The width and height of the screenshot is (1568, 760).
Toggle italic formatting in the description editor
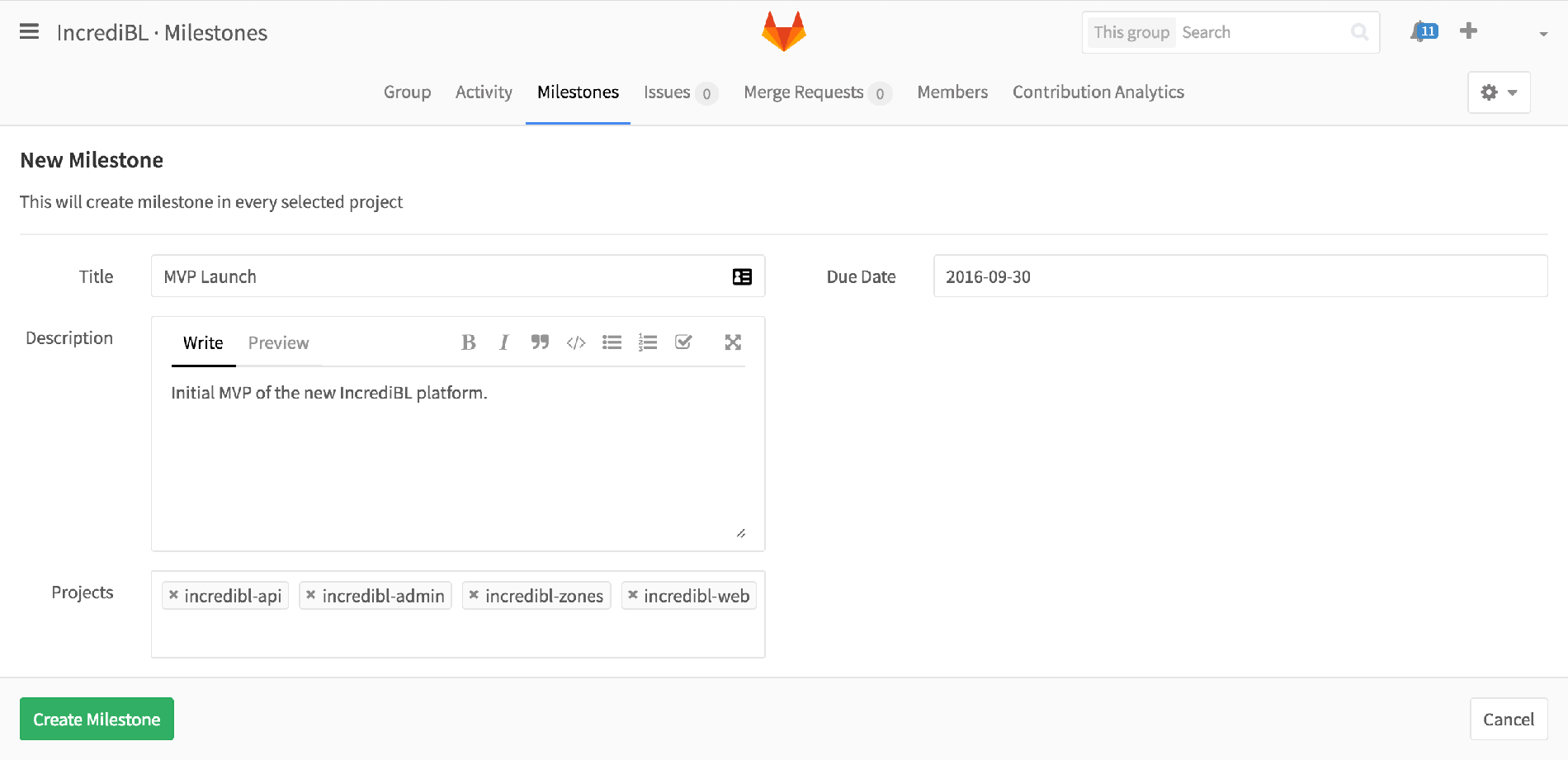click(x=503, y=342)
